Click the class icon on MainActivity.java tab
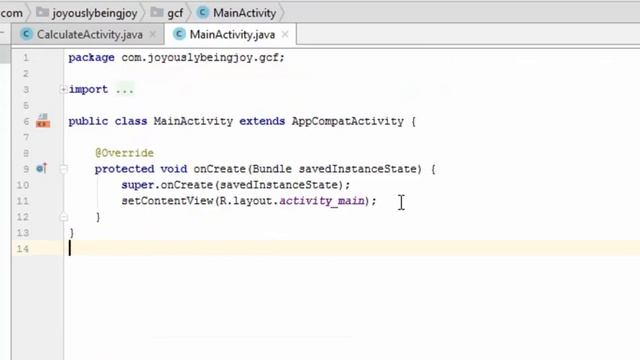This screenshot has height=360, width=640. tap(179, 34)
